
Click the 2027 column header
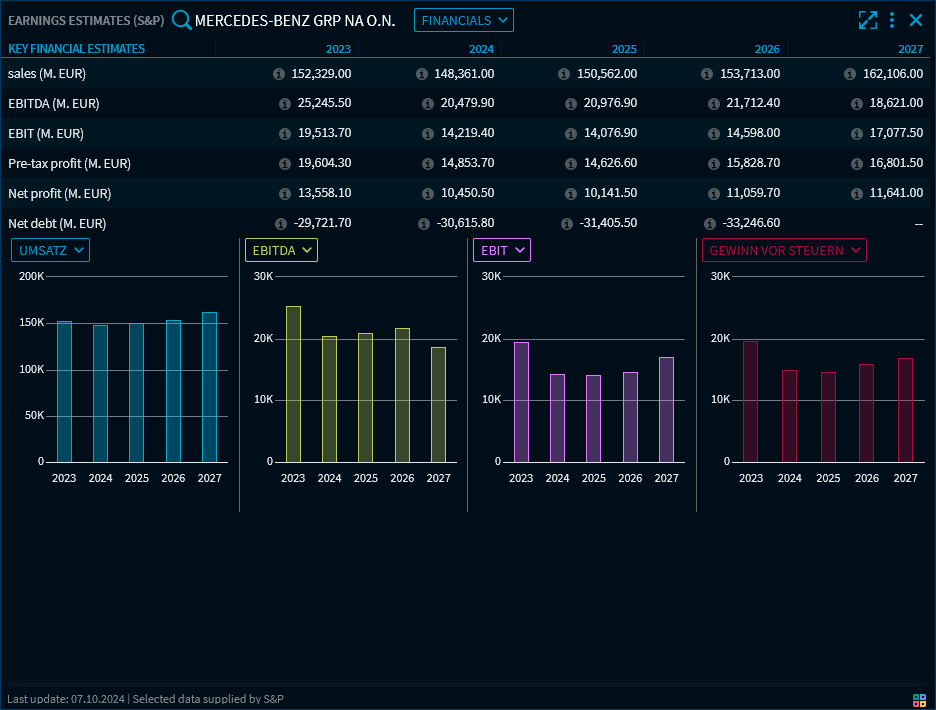point(910,49)
